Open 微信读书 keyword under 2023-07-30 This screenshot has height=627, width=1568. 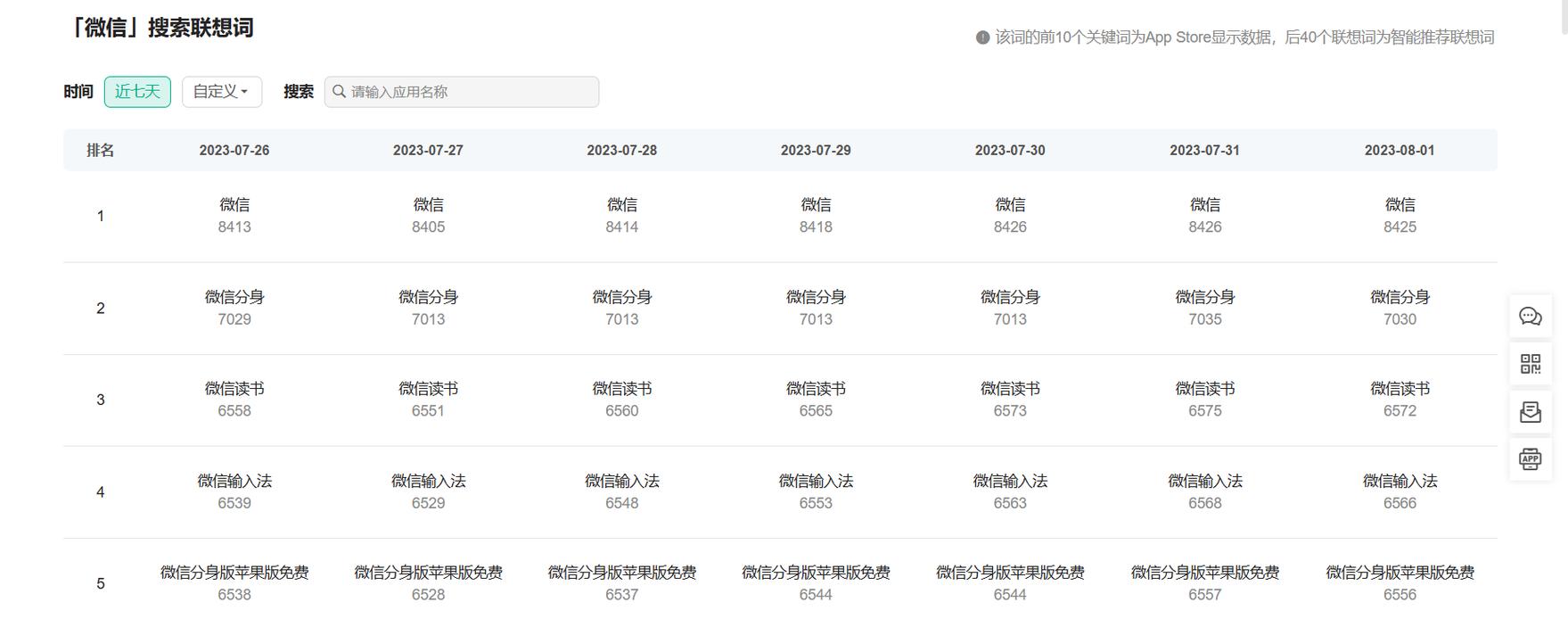click(1010, 389)
